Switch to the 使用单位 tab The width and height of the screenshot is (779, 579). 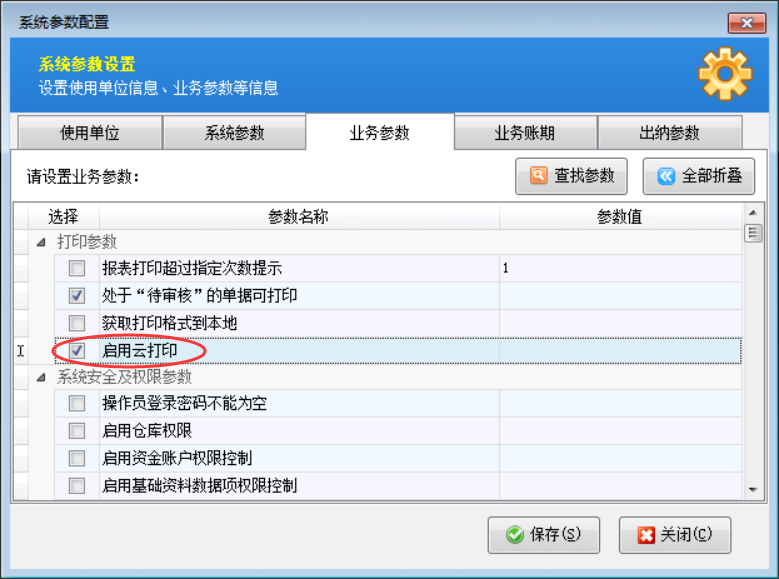coord(89,134)
